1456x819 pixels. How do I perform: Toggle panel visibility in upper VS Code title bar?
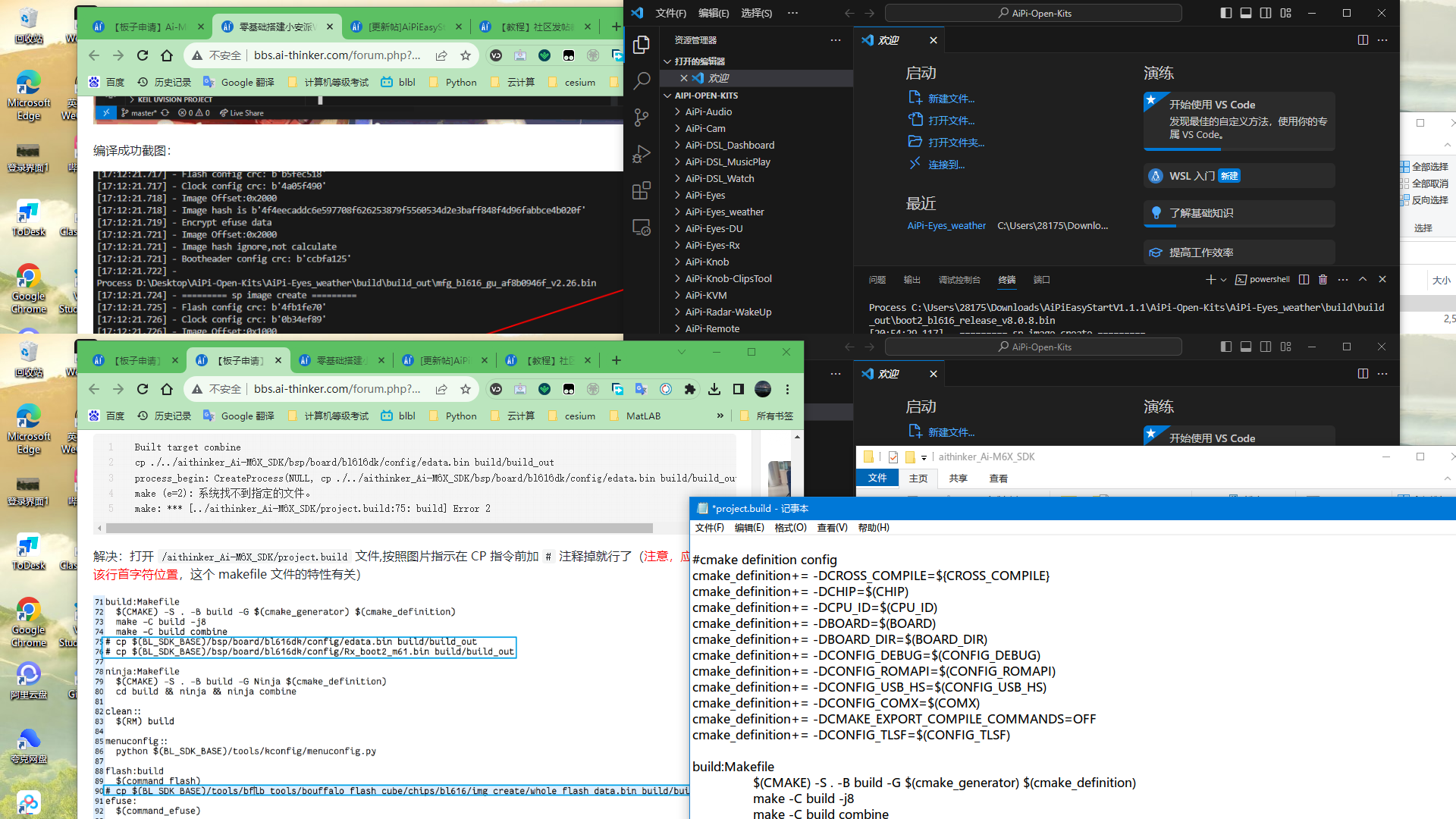[1246, 13]
